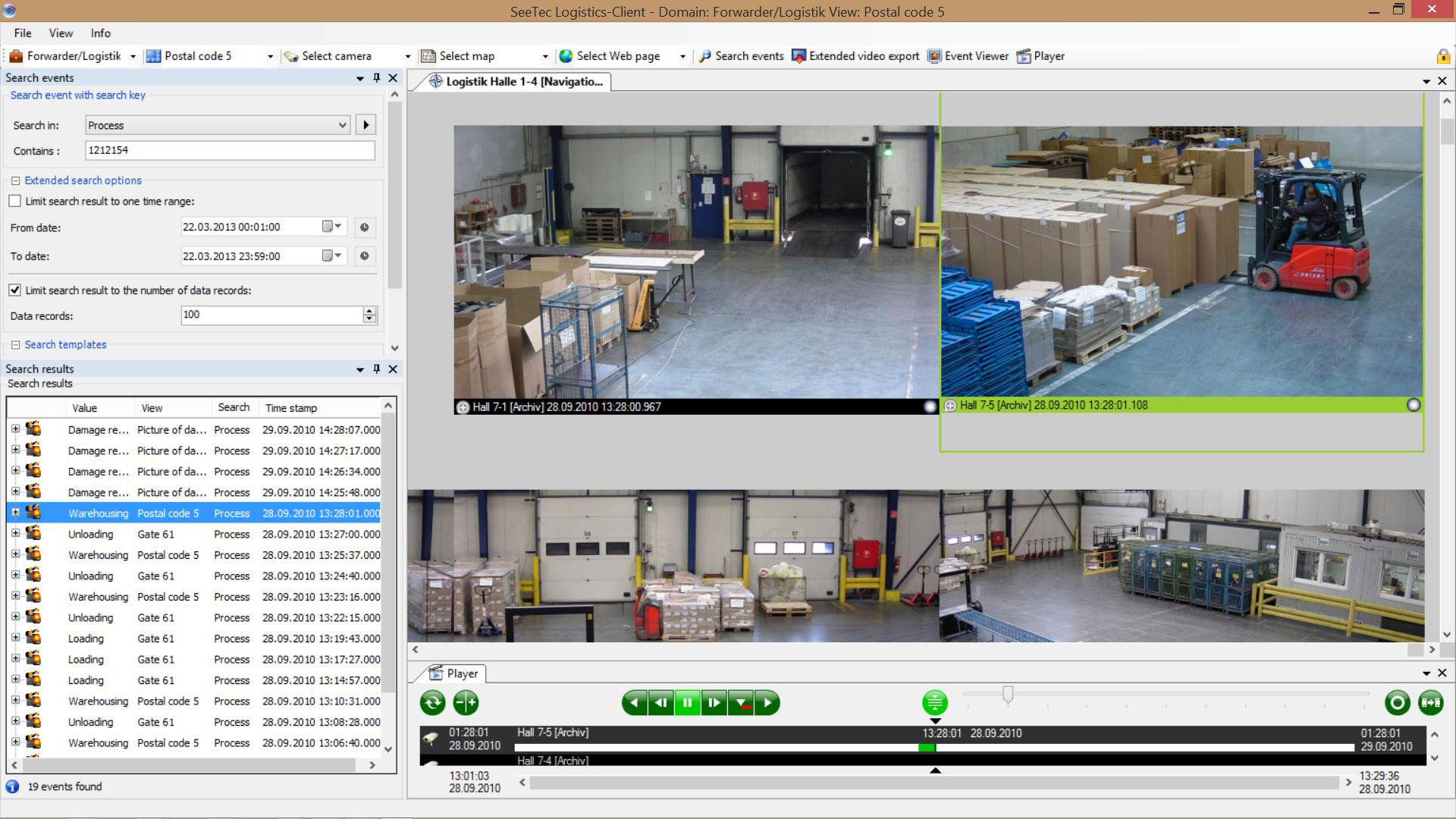Open the View menu
The image size is (1456, 819).
pyautogui.click(x=61, y=33)
